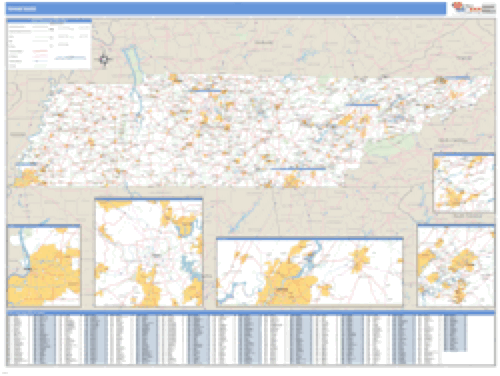Image resolution: width=500 pixels, height=376 pixels.
Task: Click the city index table below the map
Action: click(251, 338)
